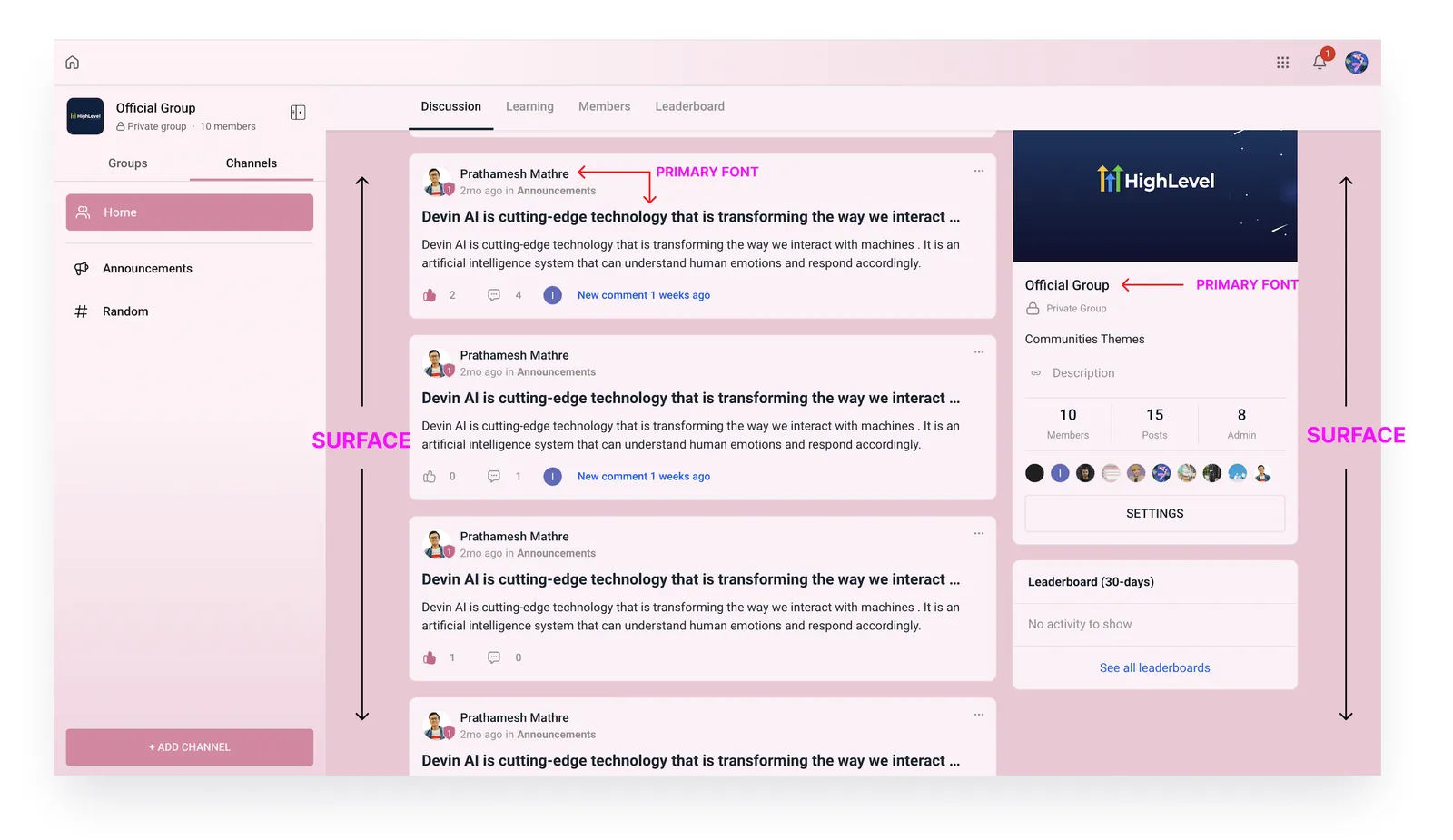Open author avatar on the third post
1453x840 pixels.
[x=438, y=544]
